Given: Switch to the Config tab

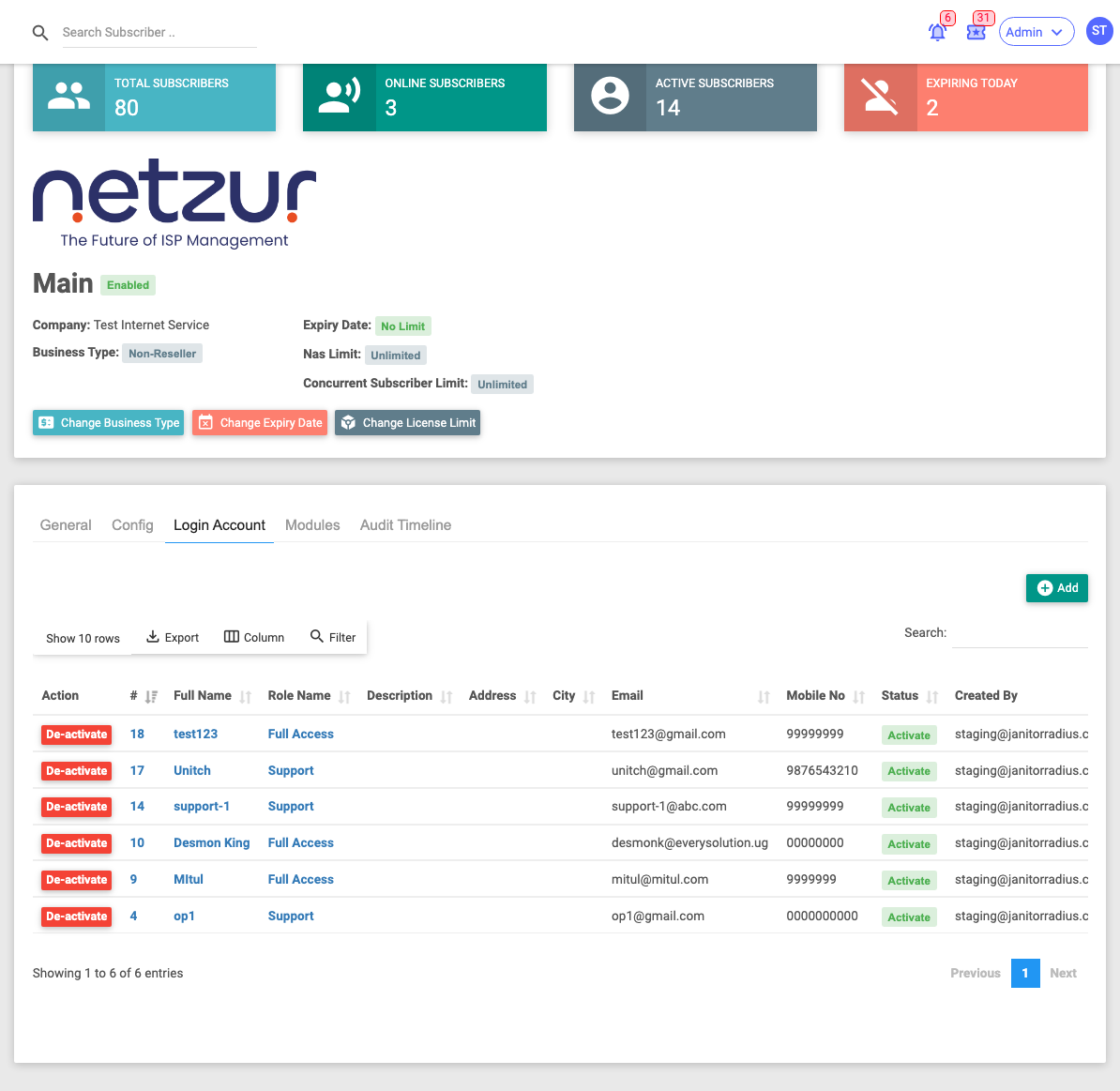Looking at the screenshot, I should 133,525.
